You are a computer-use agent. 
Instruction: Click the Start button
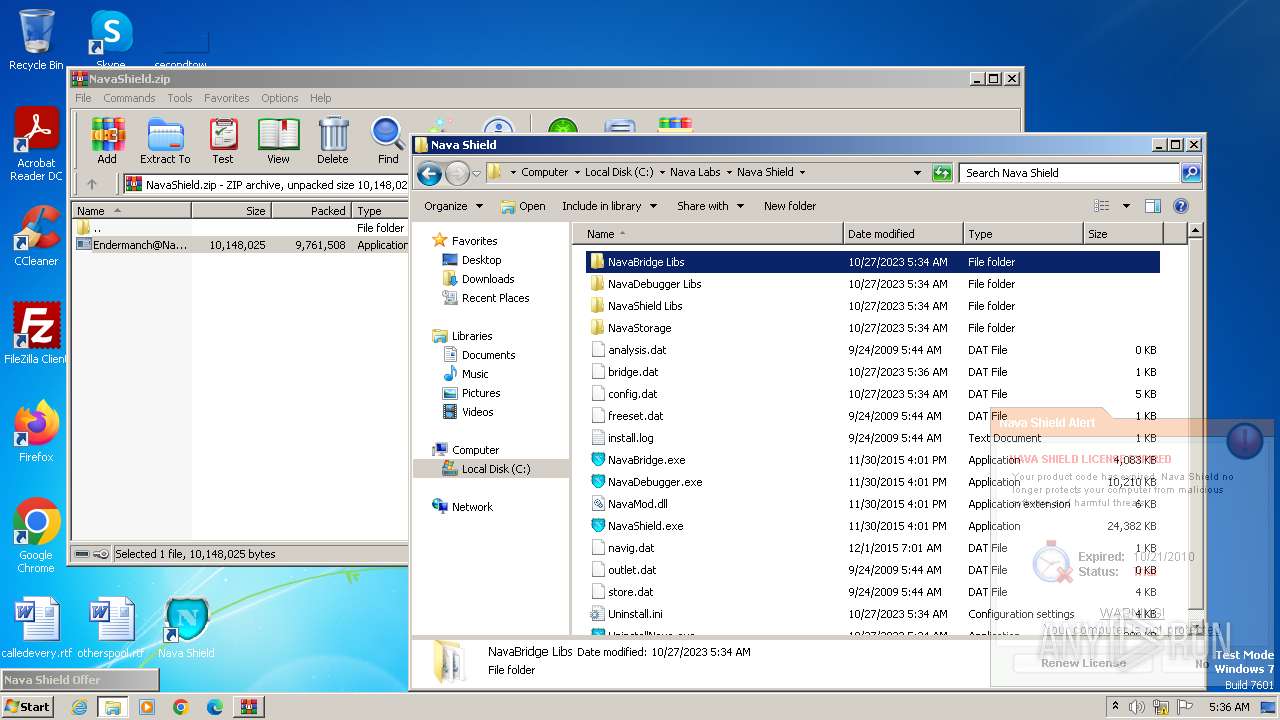28,707
